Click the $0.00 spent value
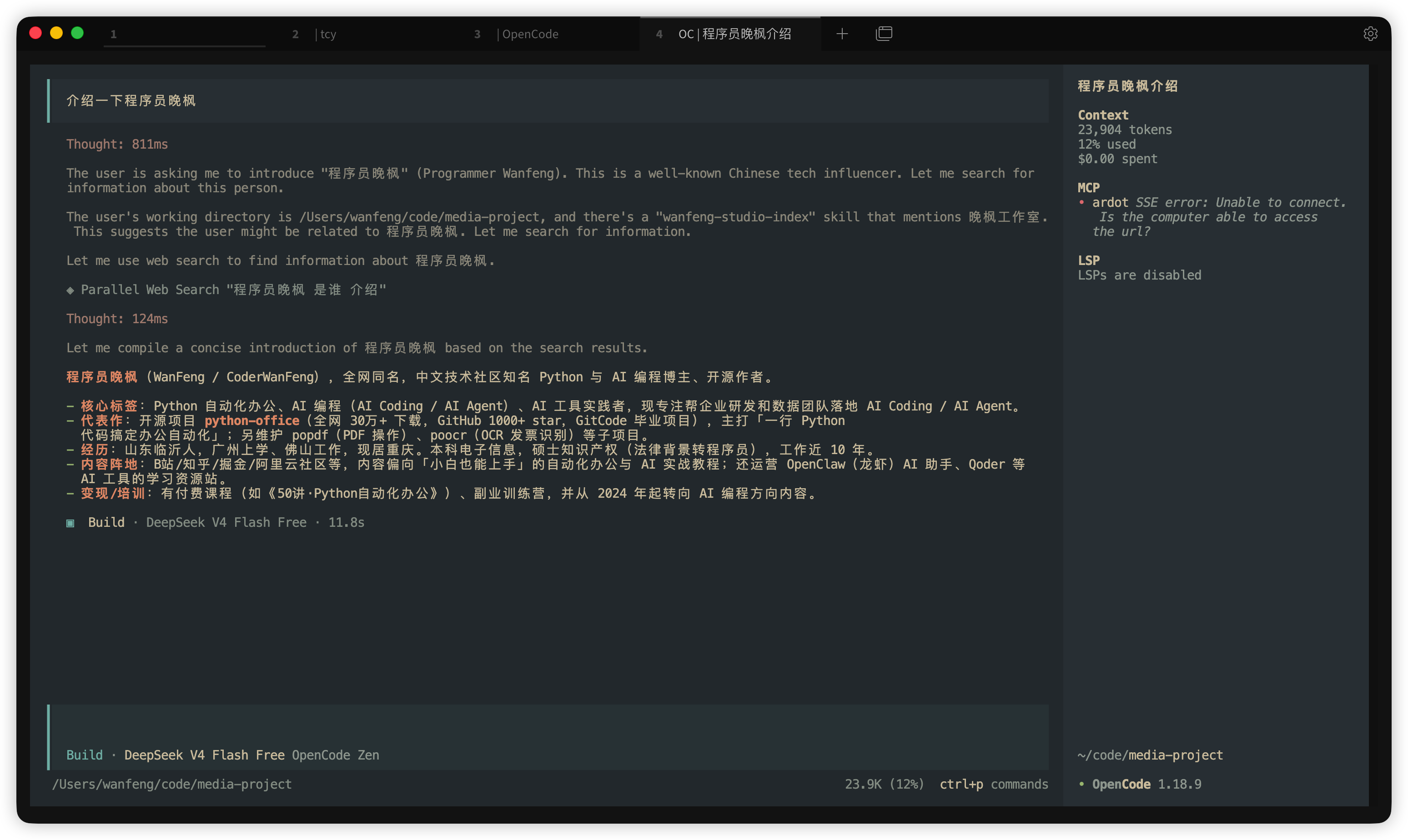Viewport: 1408px width, 840px height. click(x=1117, y=159)
